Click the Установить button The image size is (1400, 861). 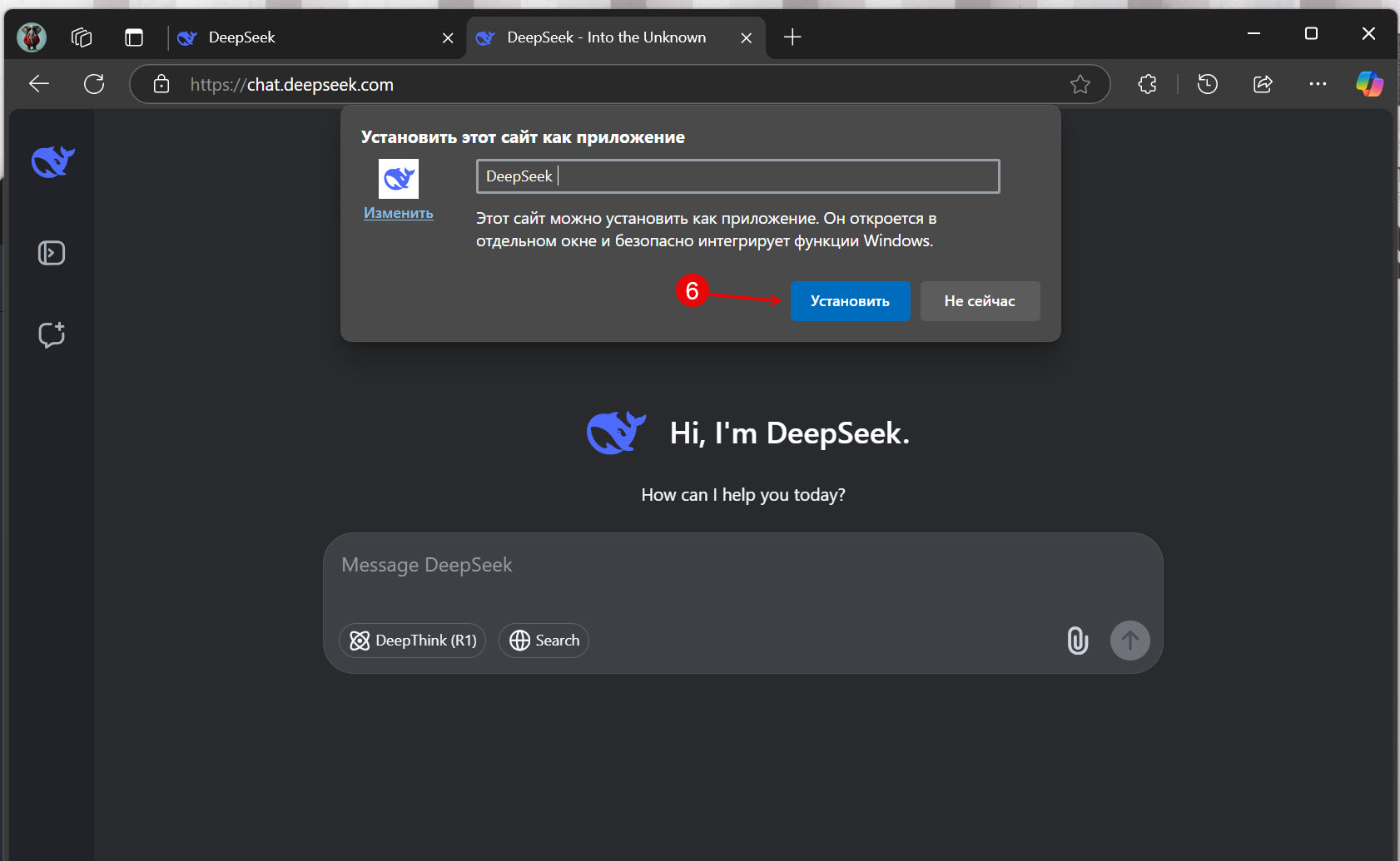coord(850,301)
